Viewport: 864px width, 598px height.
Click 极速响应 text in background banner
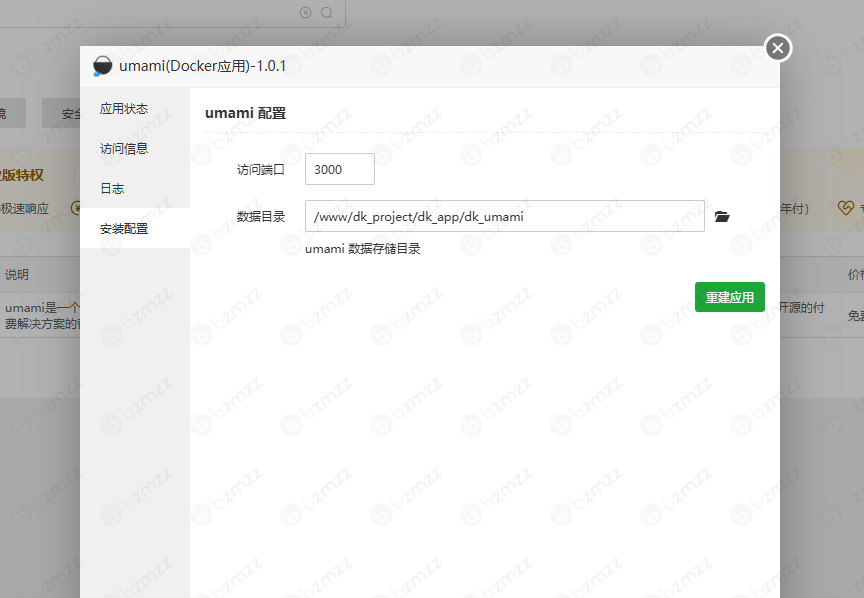click(25, 208)
